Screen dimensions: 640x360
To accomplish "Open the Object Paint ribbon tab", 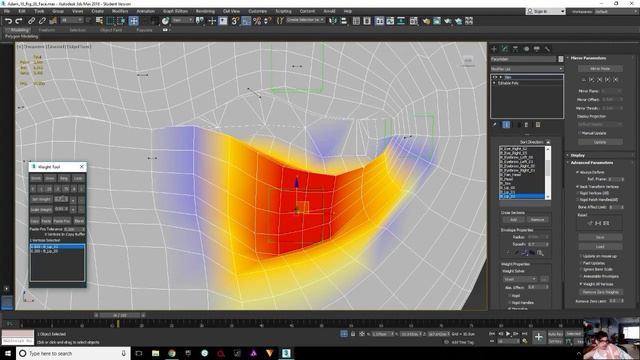I will point(111,30).
